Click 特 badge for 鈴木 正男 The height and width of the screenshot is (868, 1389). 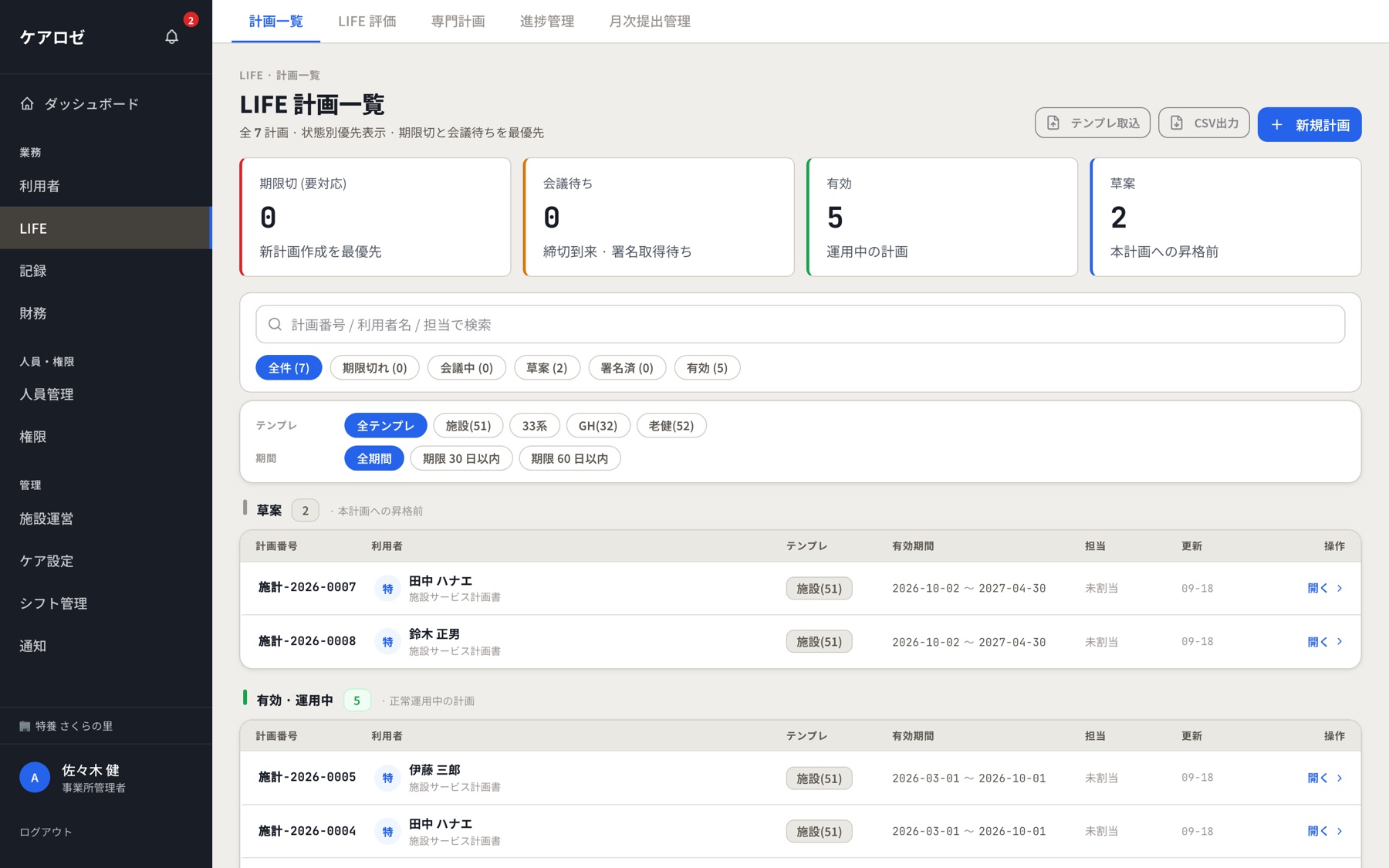tap(387, 641)
